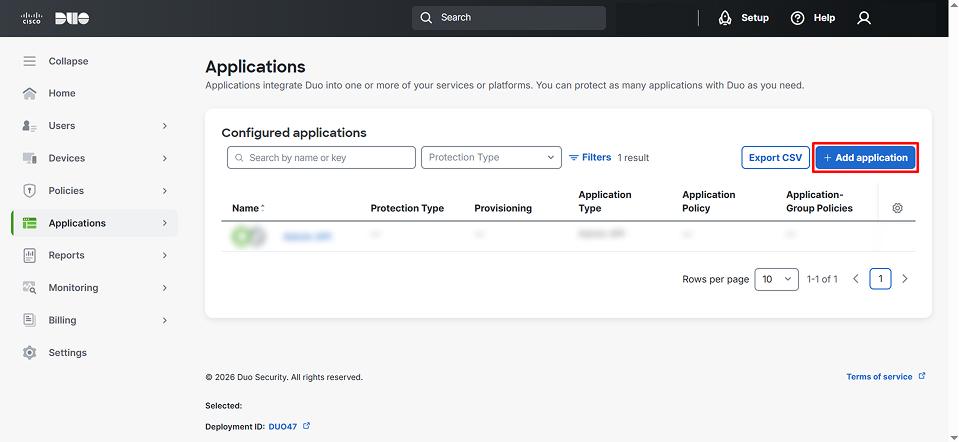Expand the Devices submenu chevron
This screenshot has height=442, width=959.
click(165, 158)
